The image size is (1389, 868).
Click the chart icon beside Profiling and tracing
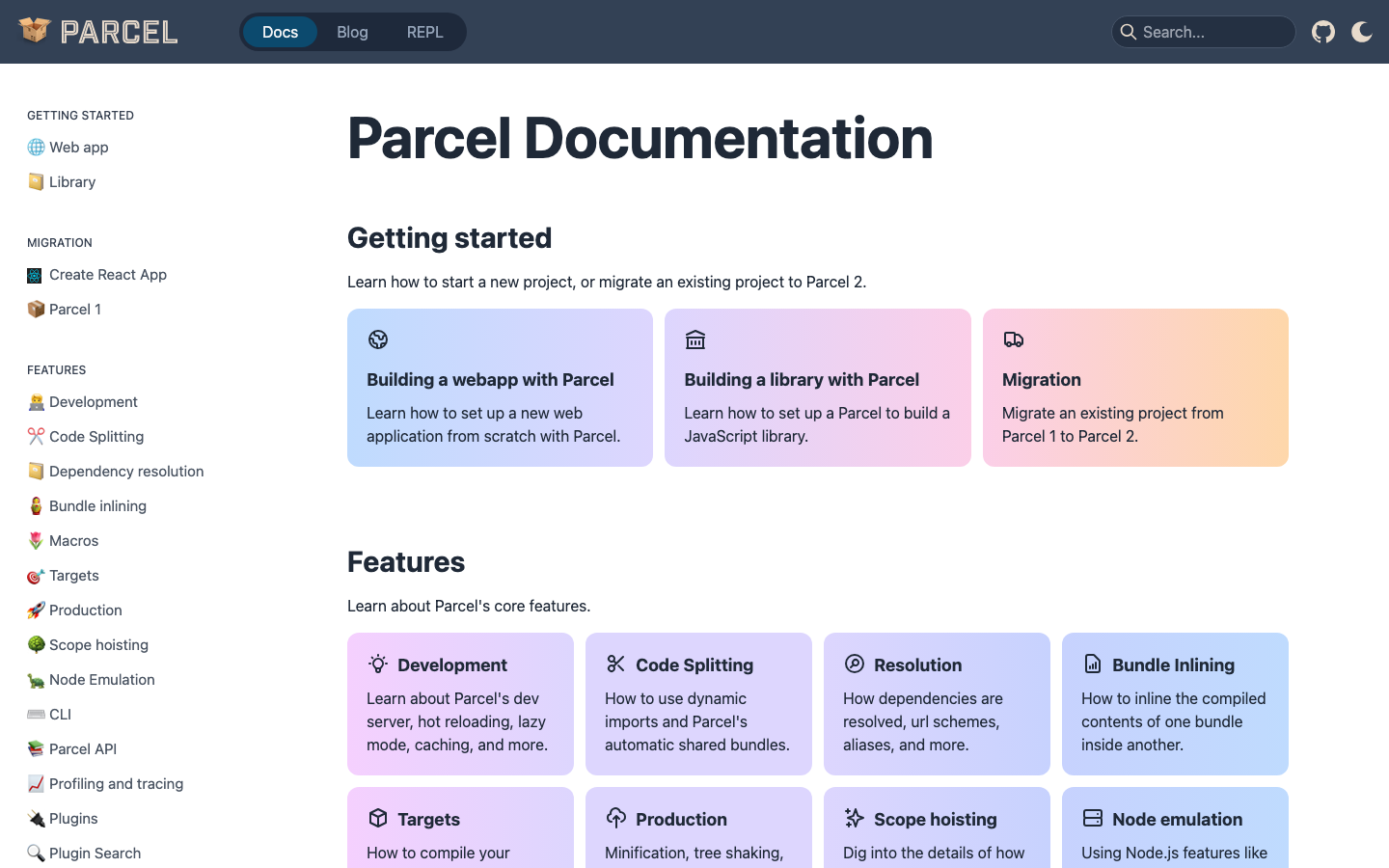(x=36, y=783)
